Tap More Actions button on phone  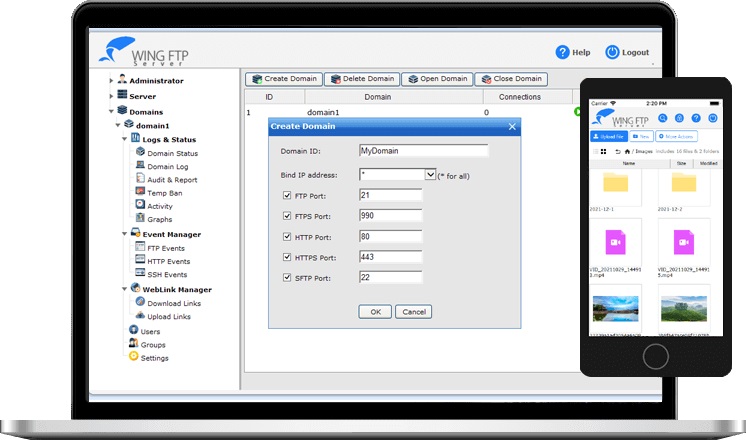(x=676, y=137)
